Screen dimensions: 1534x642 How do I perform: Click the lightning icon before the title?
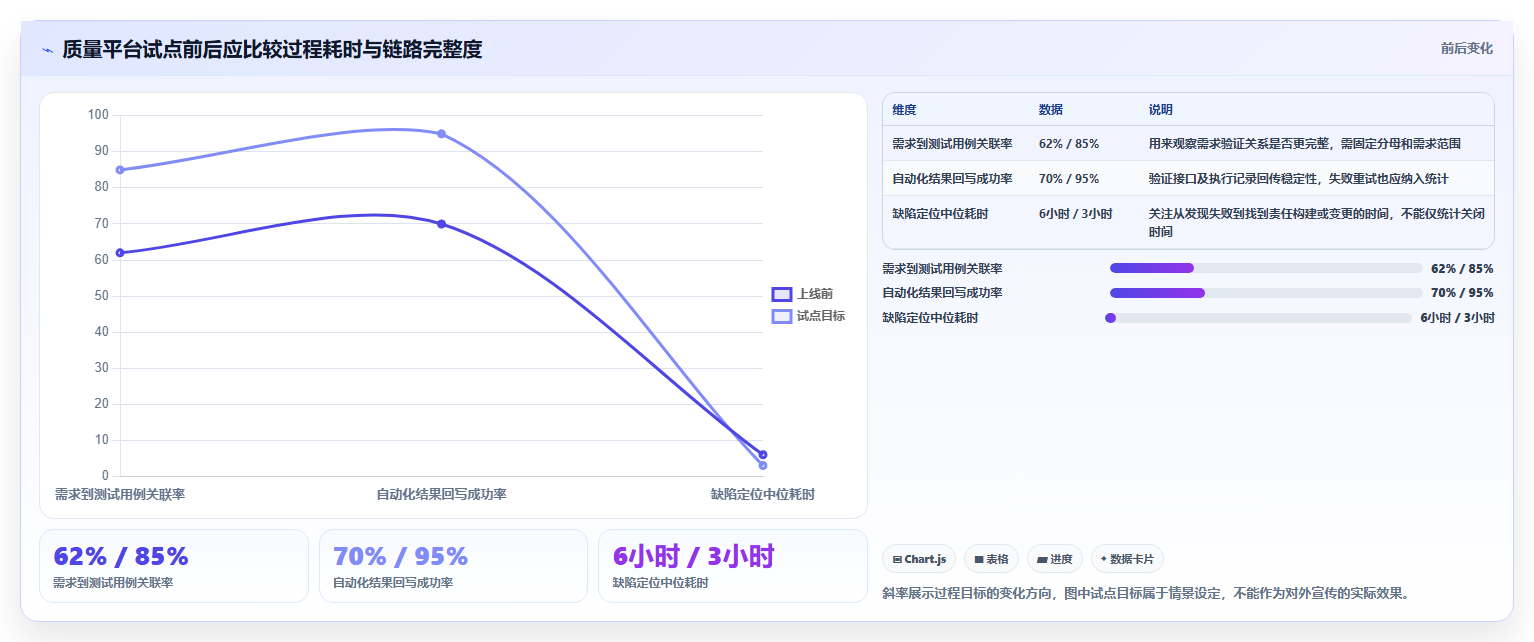click(x=47, y=49)
